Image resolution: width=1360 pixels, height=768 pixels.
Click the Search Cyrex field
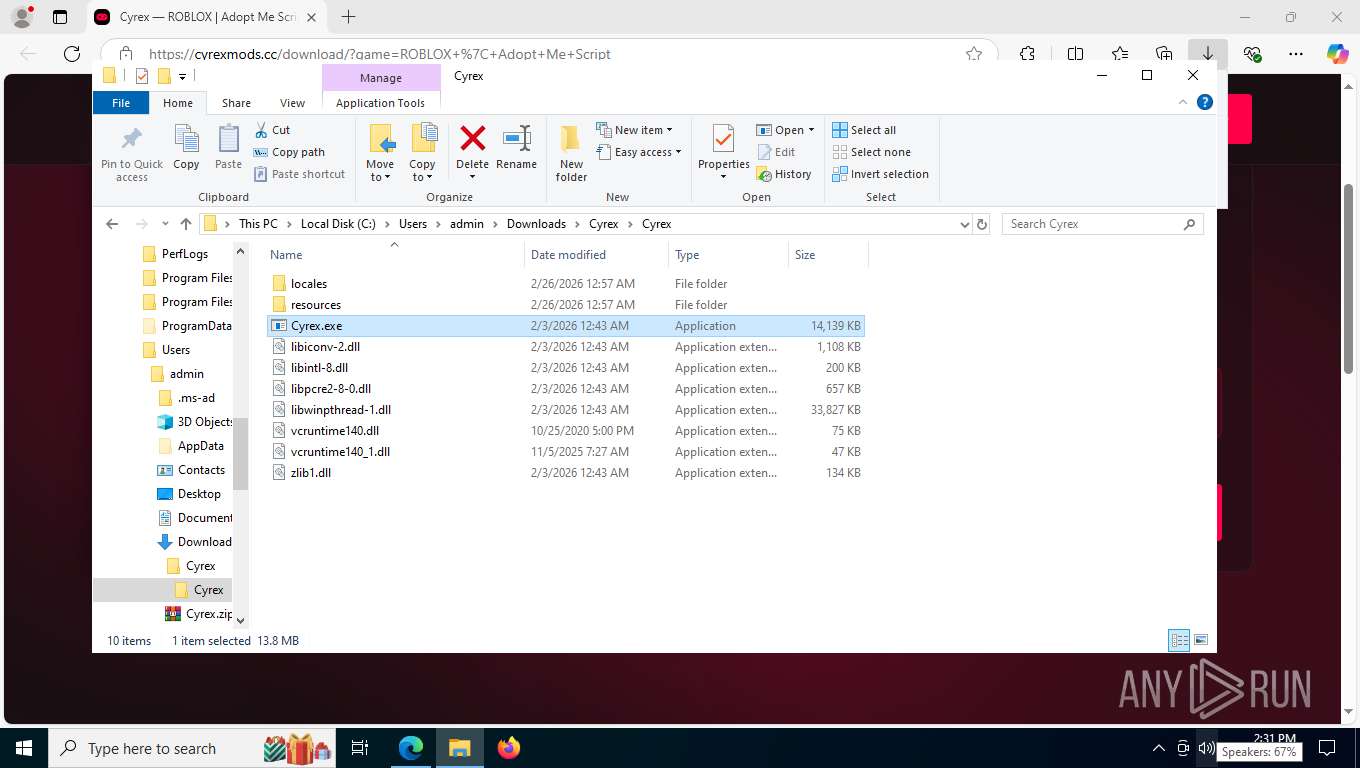(x=1102, y=224)
